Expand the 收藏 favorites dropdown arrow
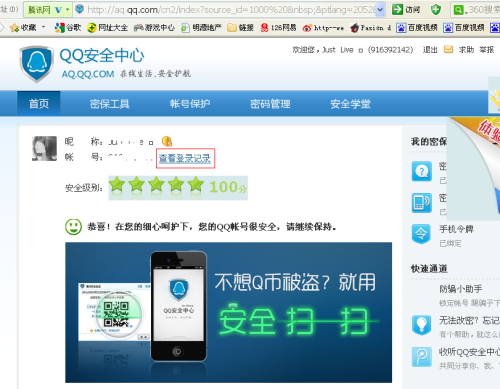 point(43,27)
